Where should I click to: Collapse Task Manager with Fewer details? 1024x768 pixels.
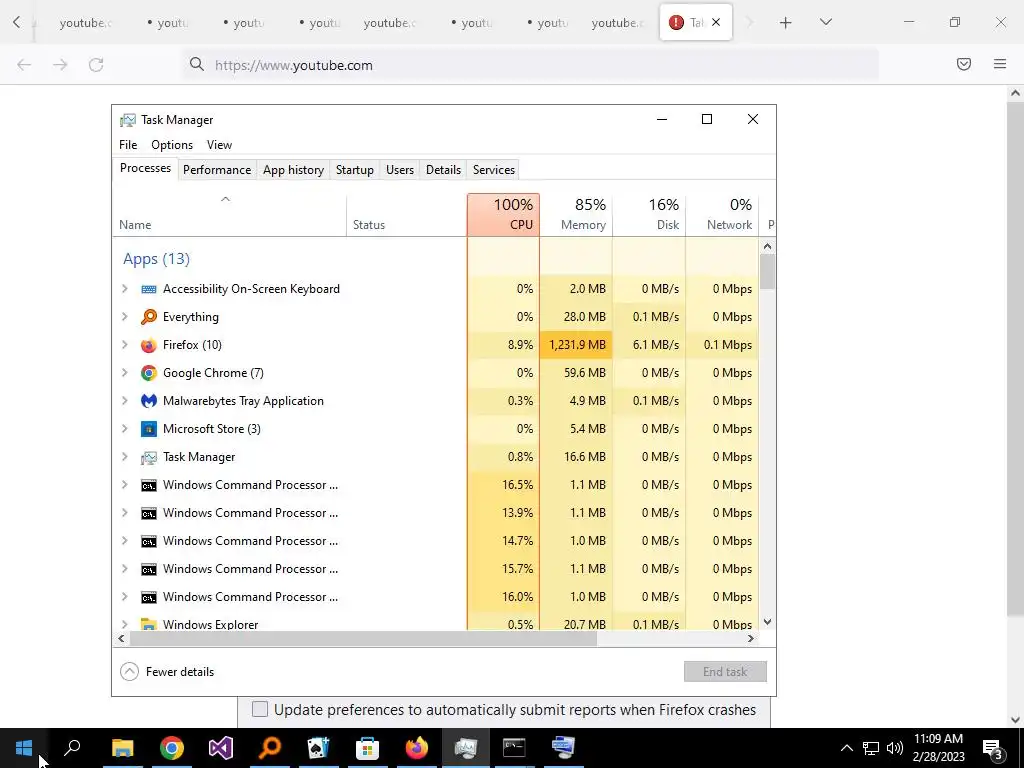point(167,672)
